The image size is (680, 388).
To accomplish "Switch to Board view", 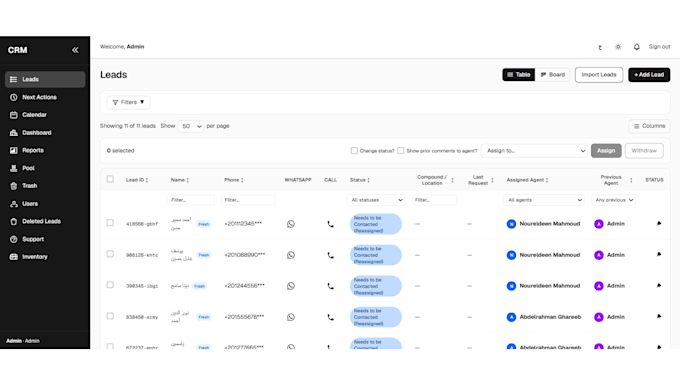I will pyautogui.click(x=552, y=75).
